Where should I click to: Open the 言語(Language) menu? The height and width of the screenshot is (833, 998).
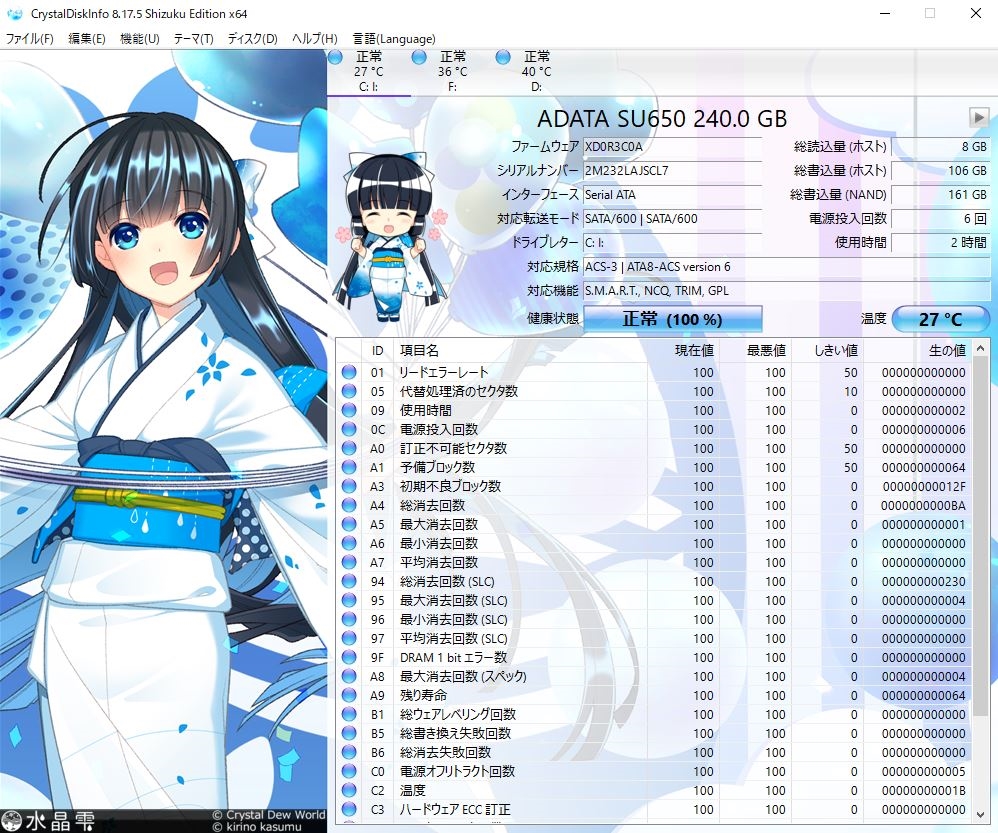click(394, 39)
